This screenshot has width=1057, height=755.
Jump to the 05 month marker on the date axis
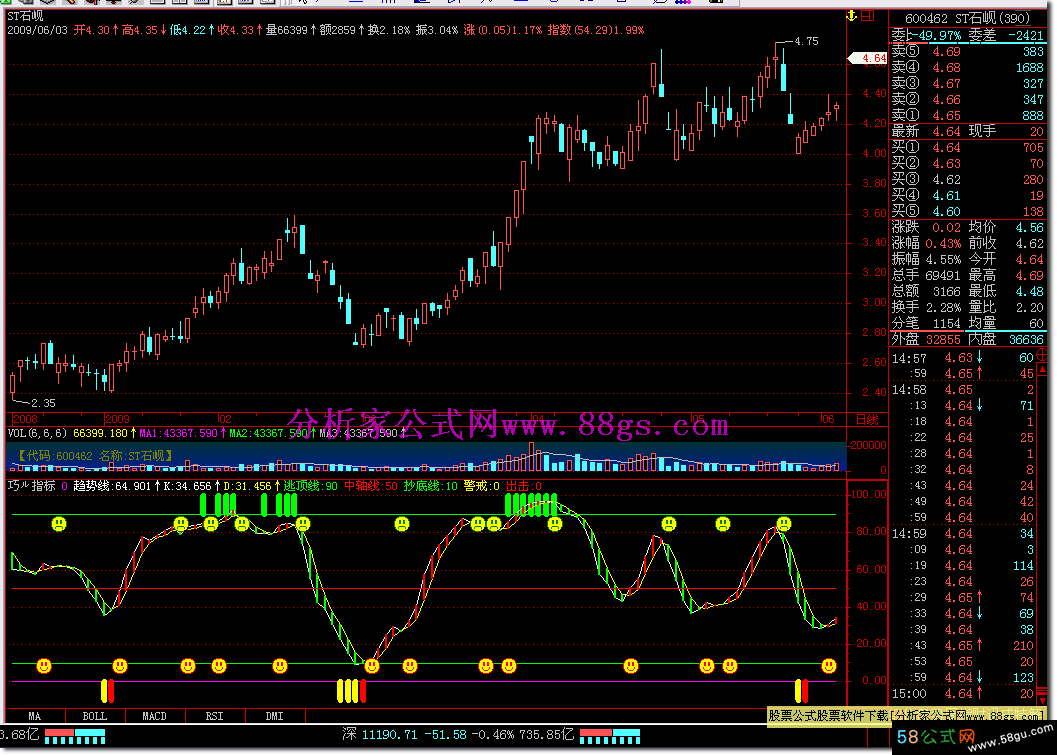[697, 419]
